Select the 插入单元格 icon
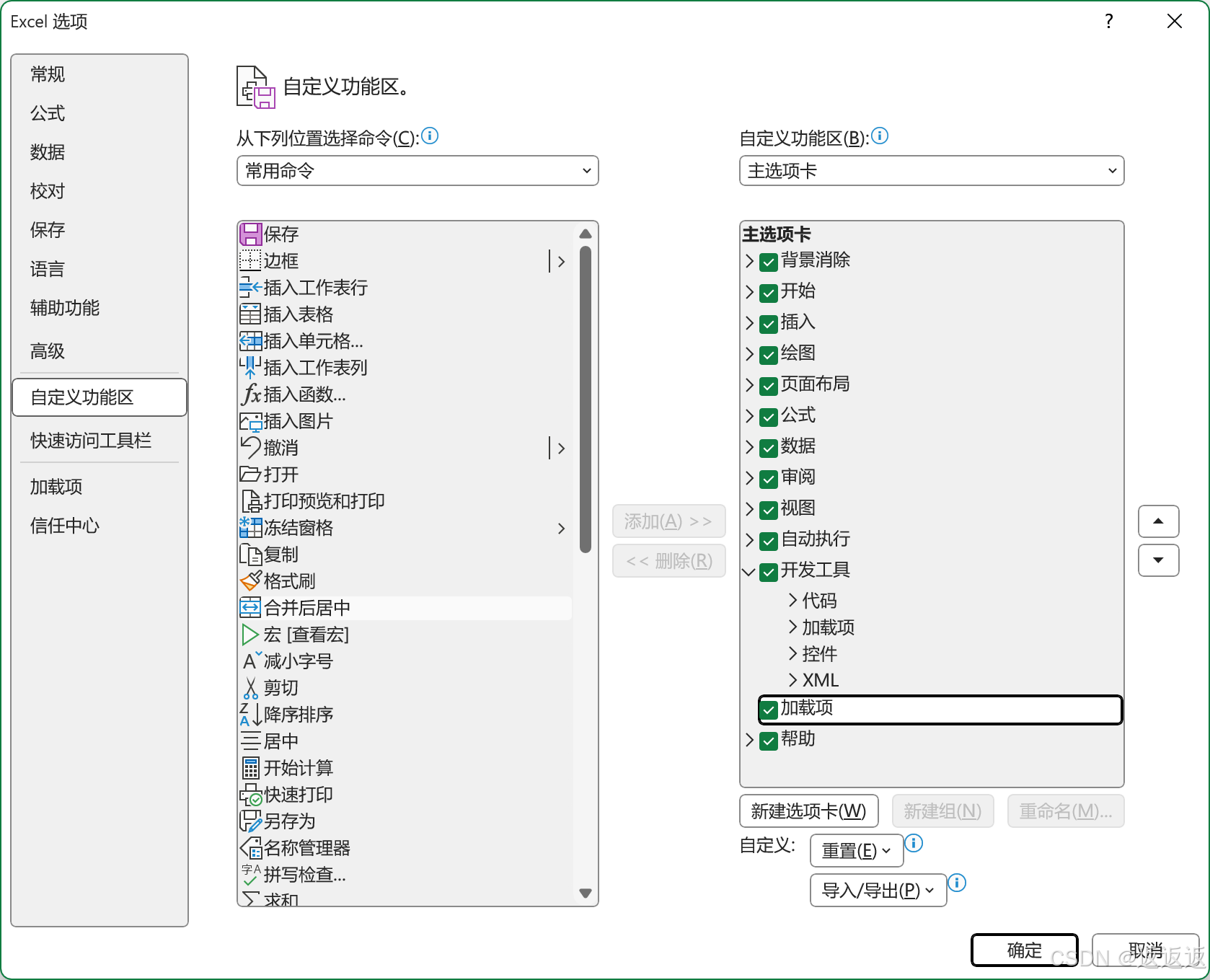Screen dimensions: 1210x980 pyautogui.click(x=250, y=340)
